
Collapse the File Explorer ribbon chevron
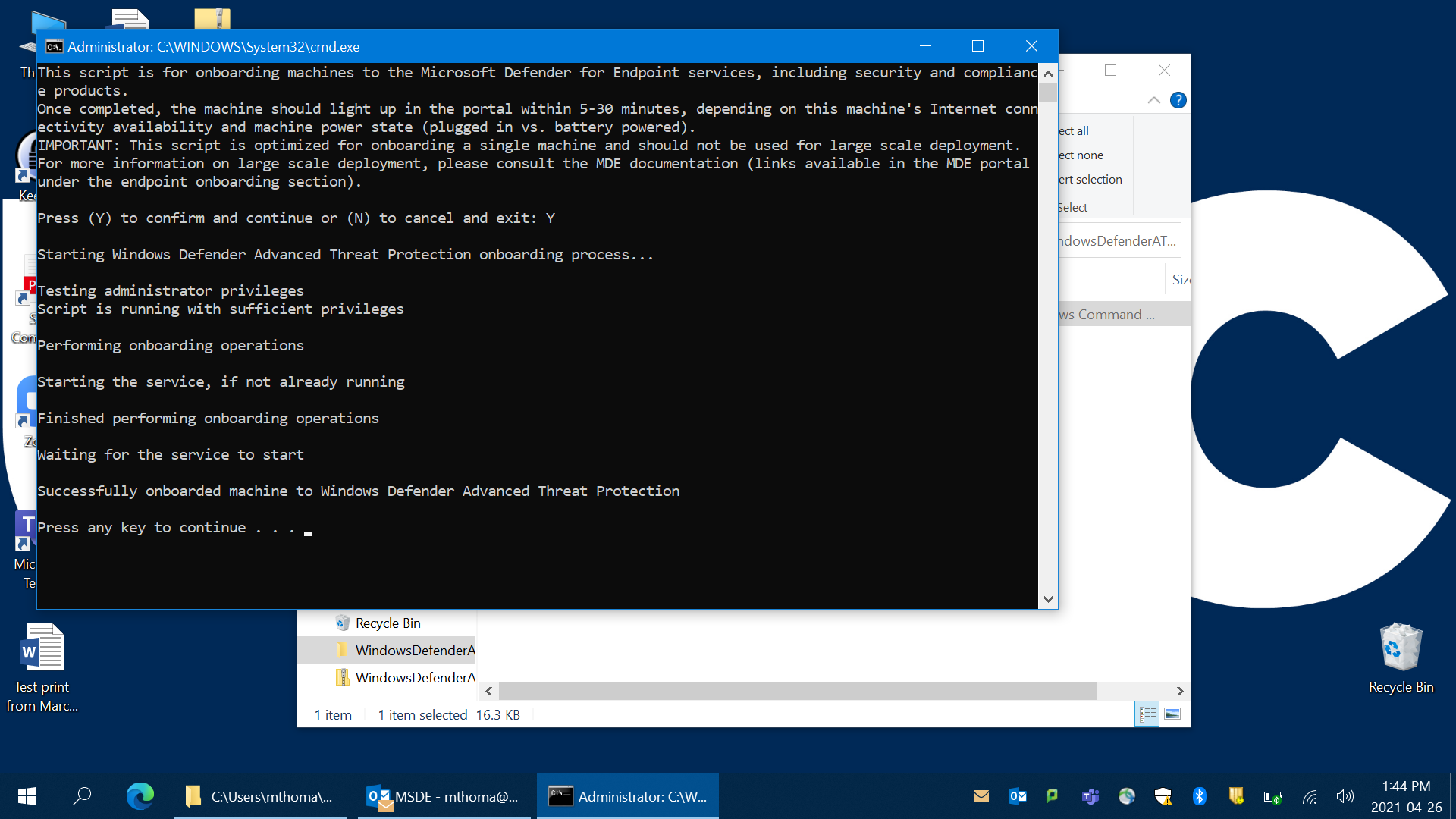tap(1154, 100)
